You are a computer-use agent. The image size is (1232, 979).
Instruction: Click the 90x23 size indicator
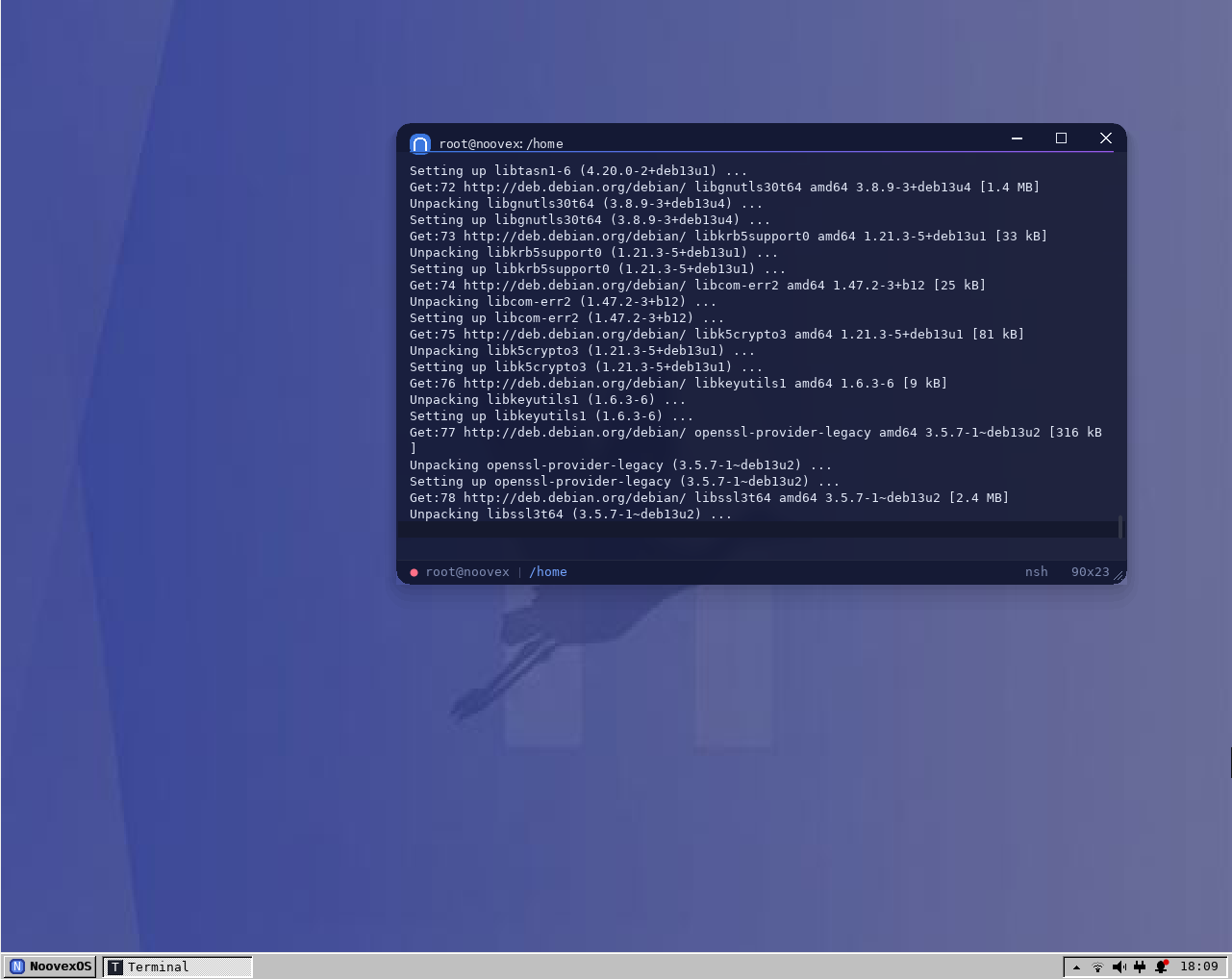1091,572
